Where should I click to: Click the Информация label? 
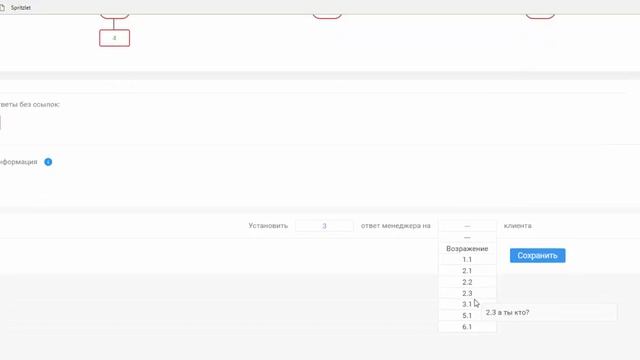18,162
